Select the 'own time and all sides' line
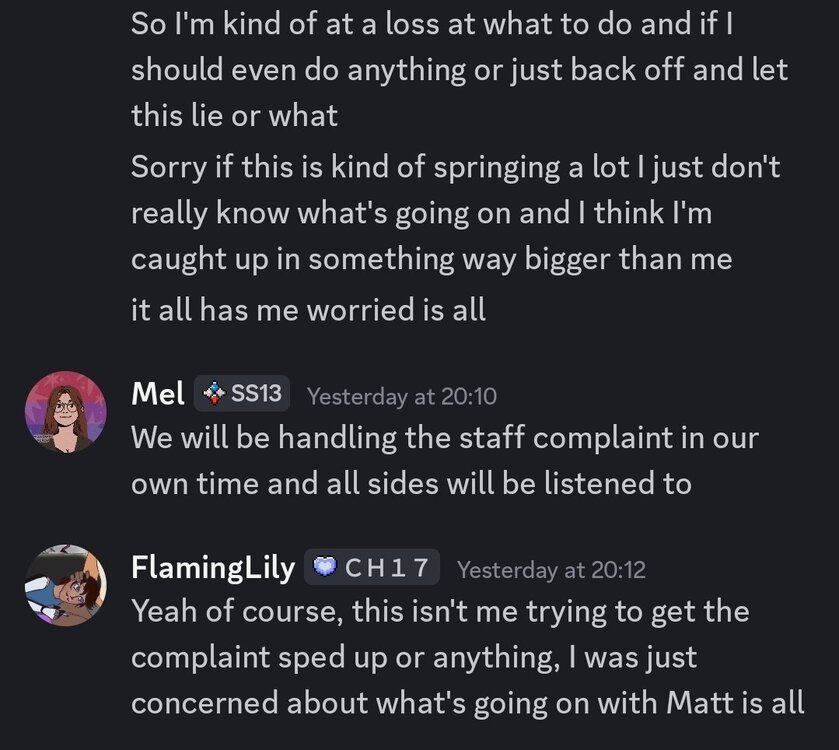 coord(411,484)
